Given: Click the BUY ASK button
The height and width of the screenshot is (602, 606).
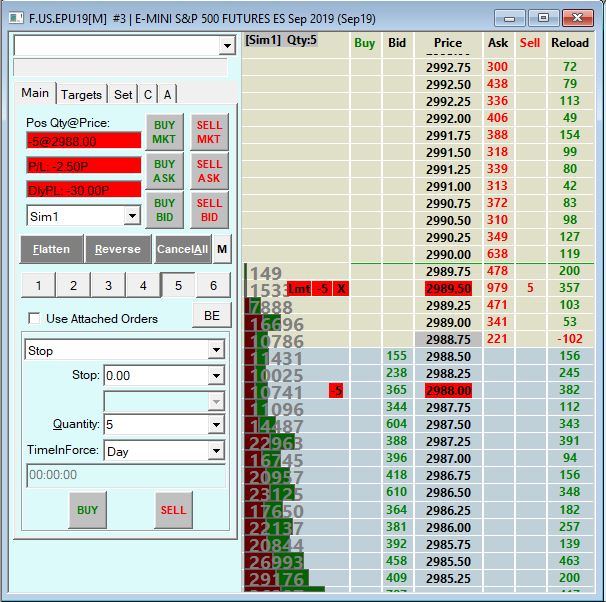Looking at the screenshot, I should tap(164, 171).
